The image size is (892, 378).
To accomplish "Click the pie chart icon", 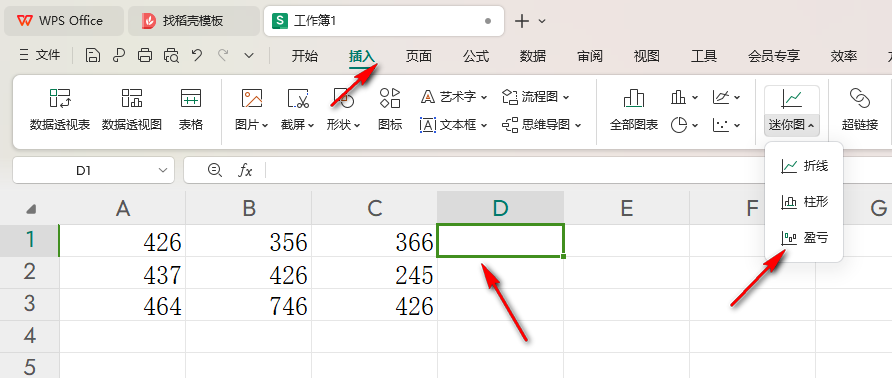I will coord(678,125).
